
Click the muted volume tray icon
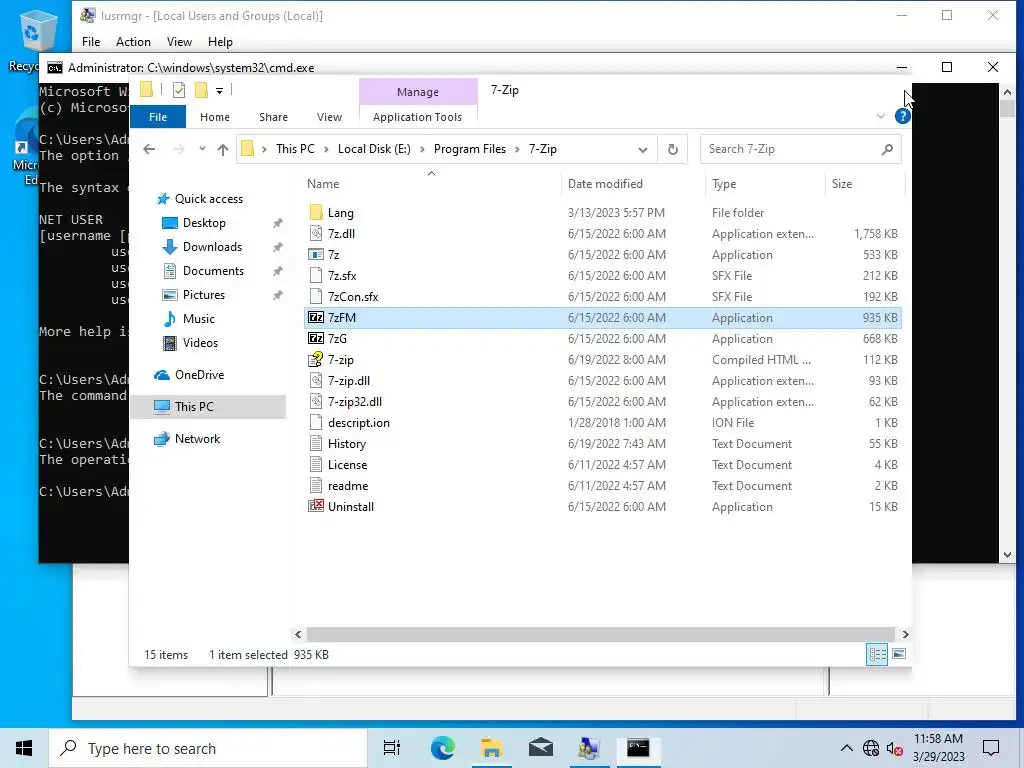pos(895,748)
